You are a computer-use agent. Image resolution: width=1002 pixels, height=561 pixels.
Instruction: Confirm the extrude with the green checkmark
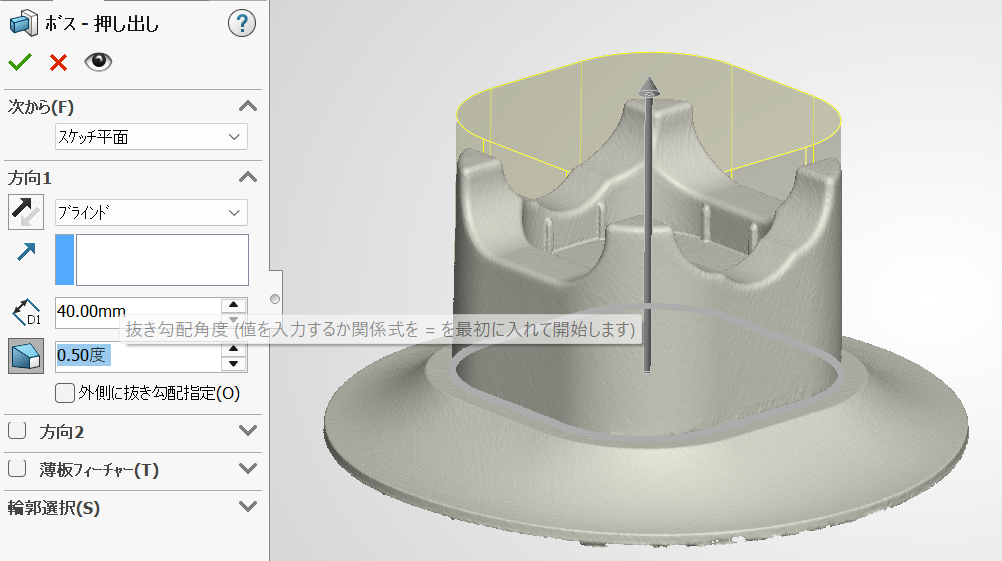(x=19, y=62)
